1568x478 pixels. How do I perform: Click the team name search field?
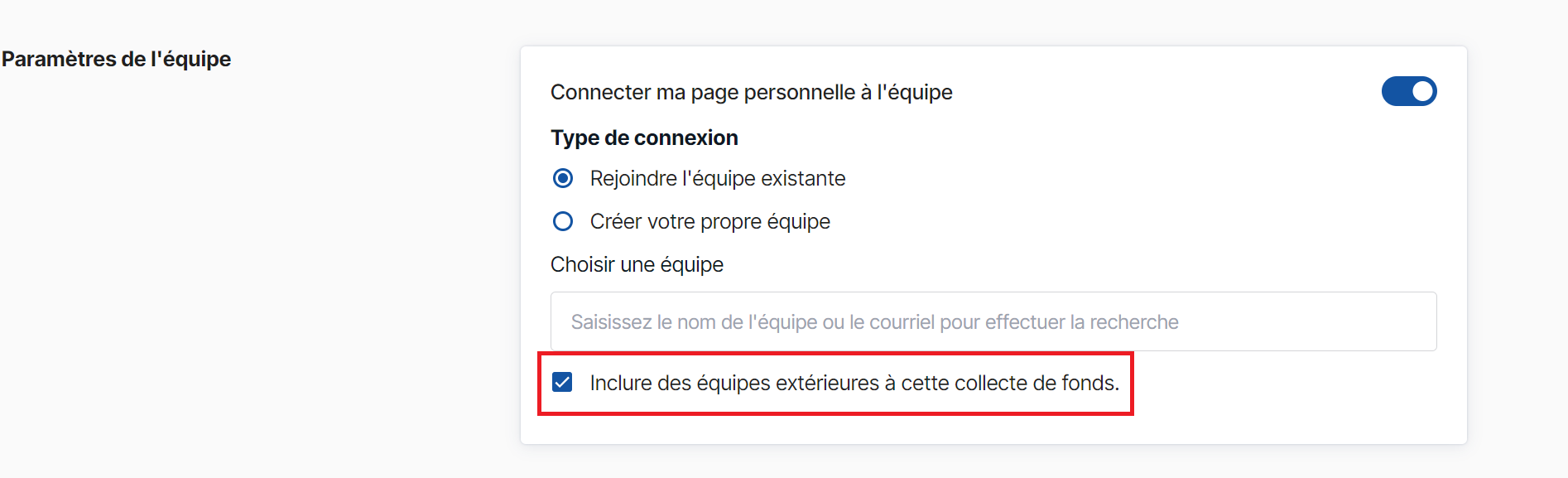tap(993, 321)
